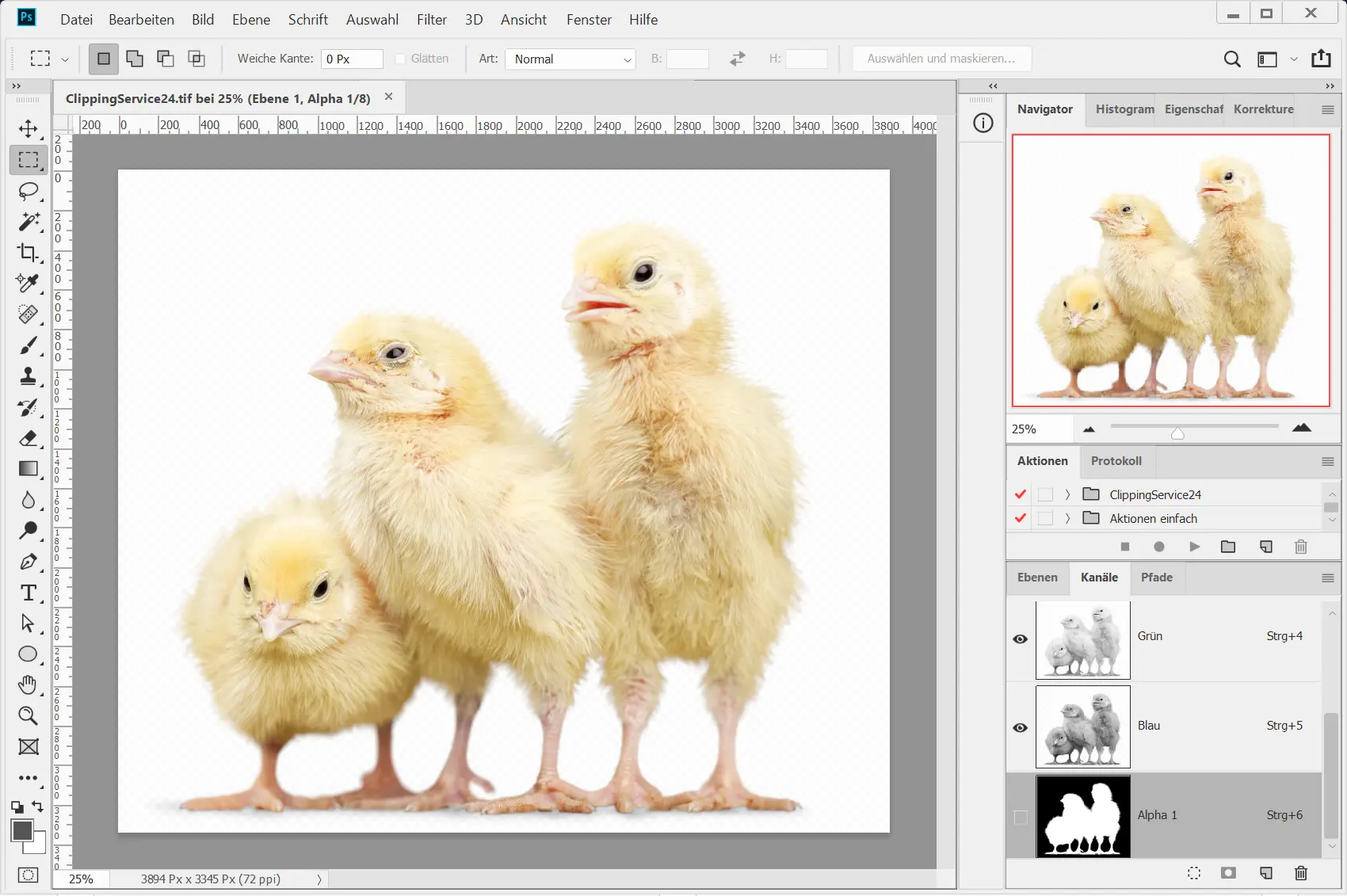Open the Filter menu
Screen dimensions: 1347x896
(431, 20)
